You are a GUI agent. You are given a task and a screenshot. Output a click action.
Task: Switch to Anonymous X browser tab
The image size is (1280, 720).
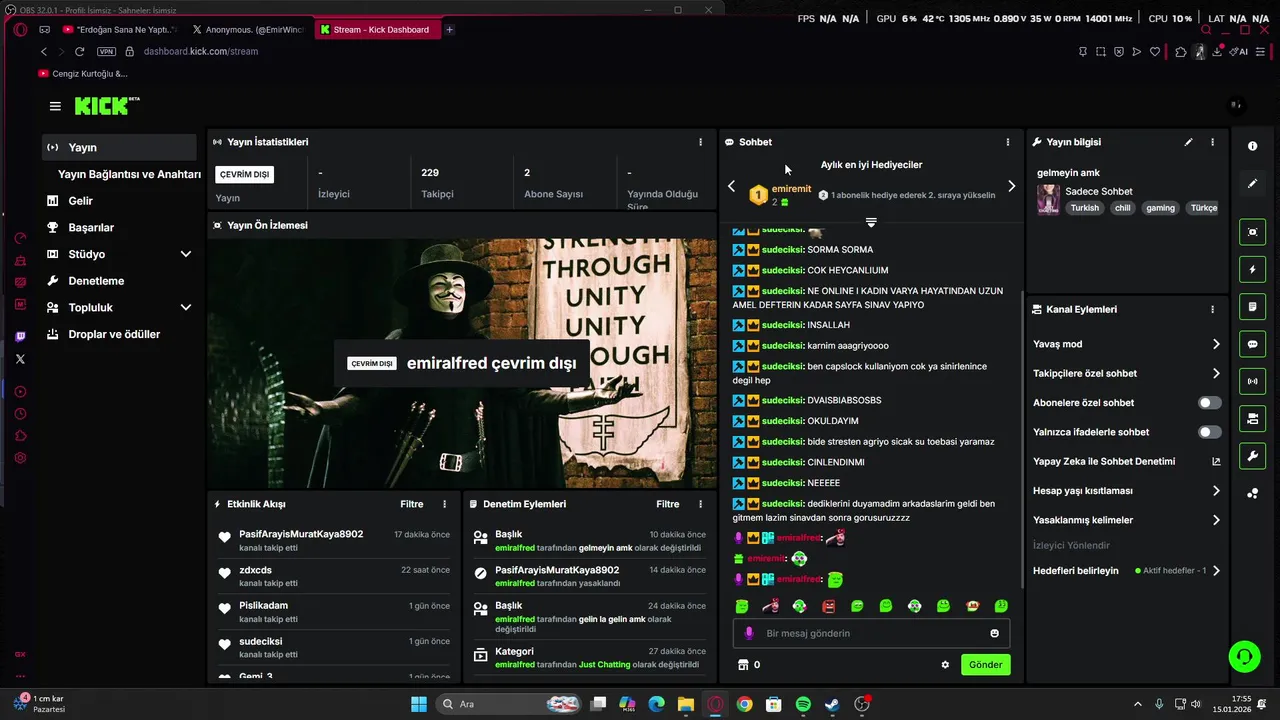[x=247, y=30]
